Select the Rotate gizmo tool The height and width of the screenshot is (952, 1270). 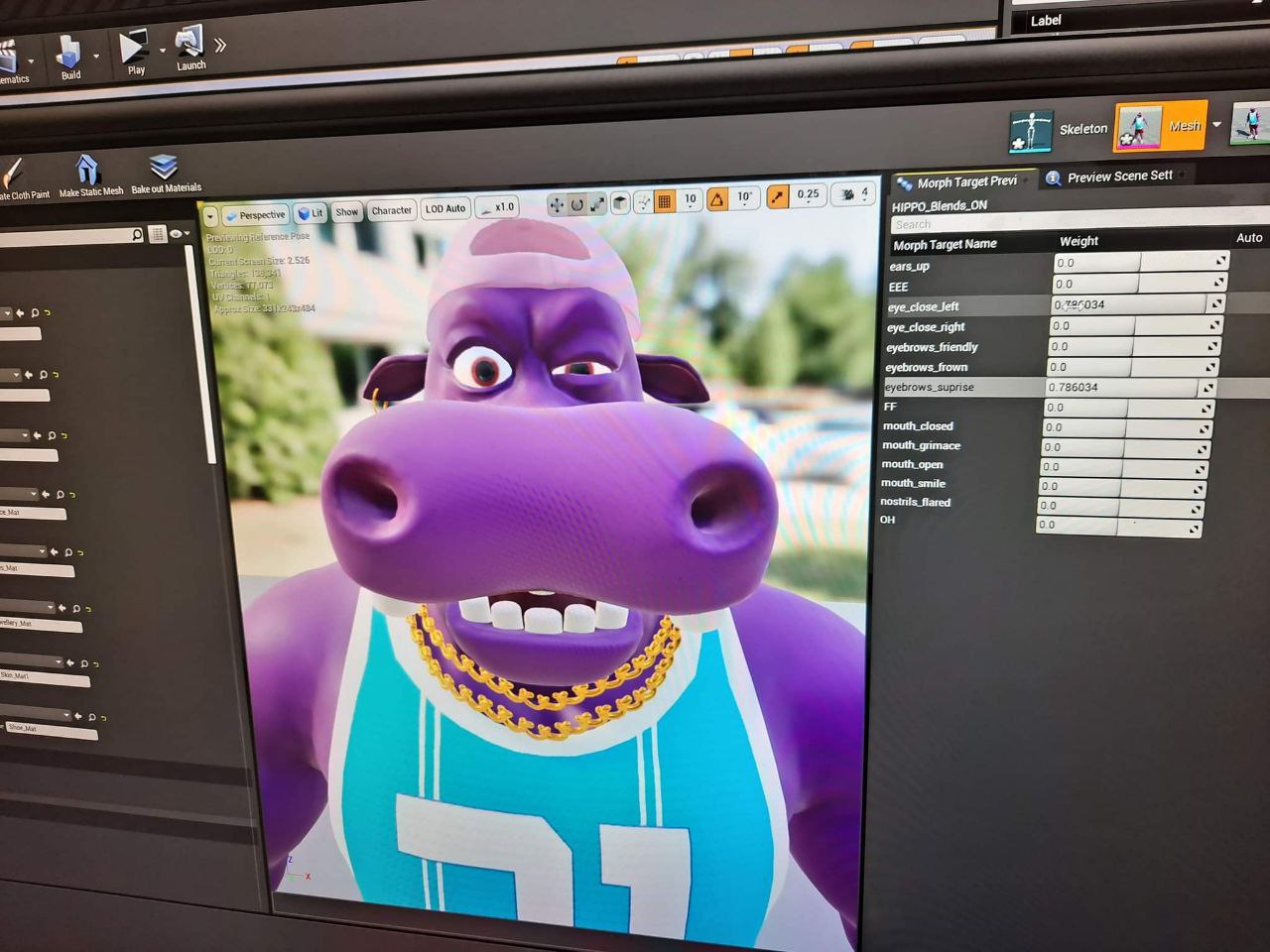click(x=576, y=204)
